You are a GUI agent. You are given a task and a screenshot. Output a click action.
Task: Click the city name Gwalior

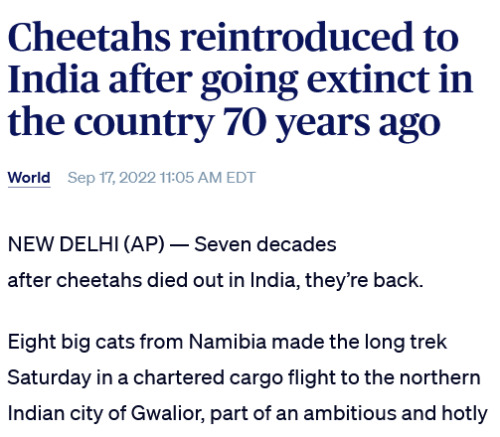coord(166,413)
